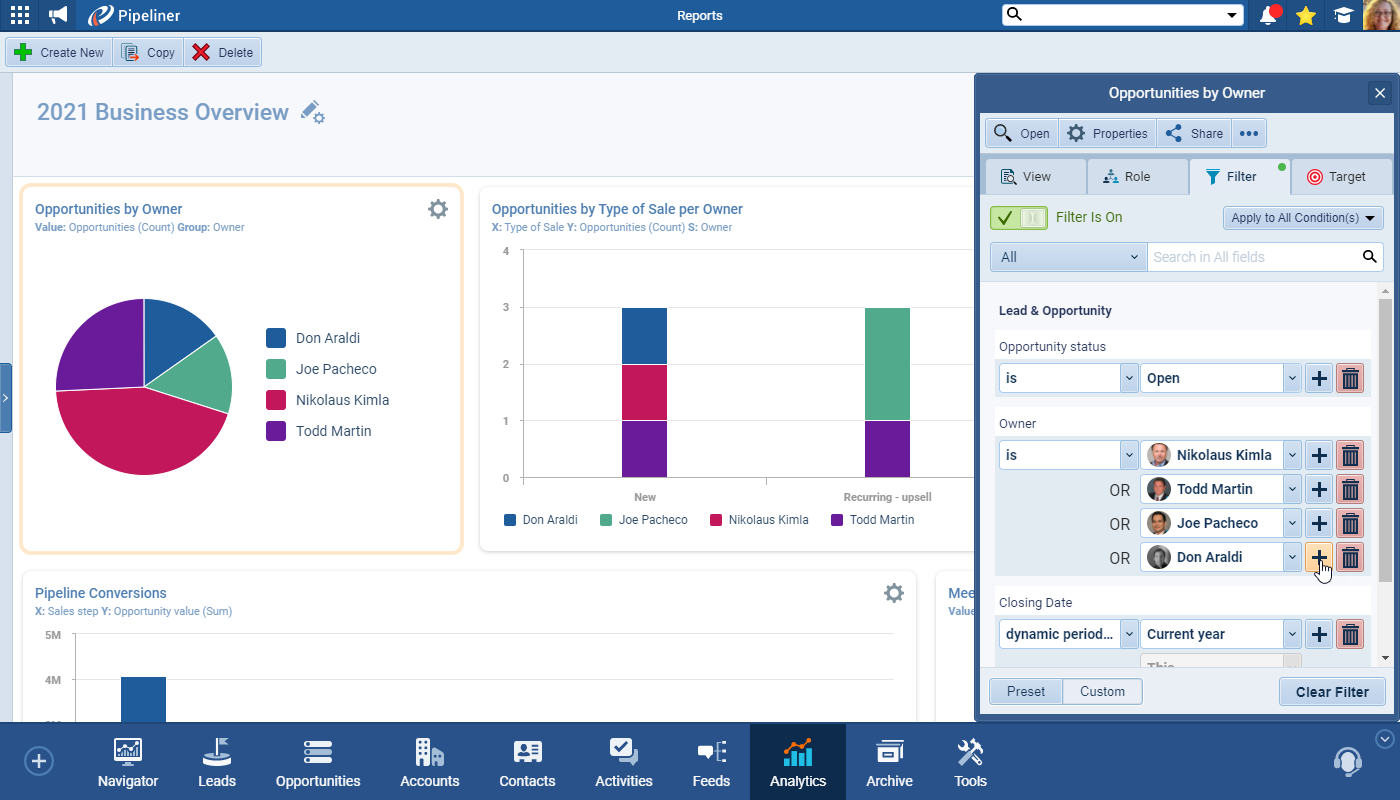The width and height of the screenshot is (1400, 800).
Task: Click the Create New button
Action: [60, 53]
